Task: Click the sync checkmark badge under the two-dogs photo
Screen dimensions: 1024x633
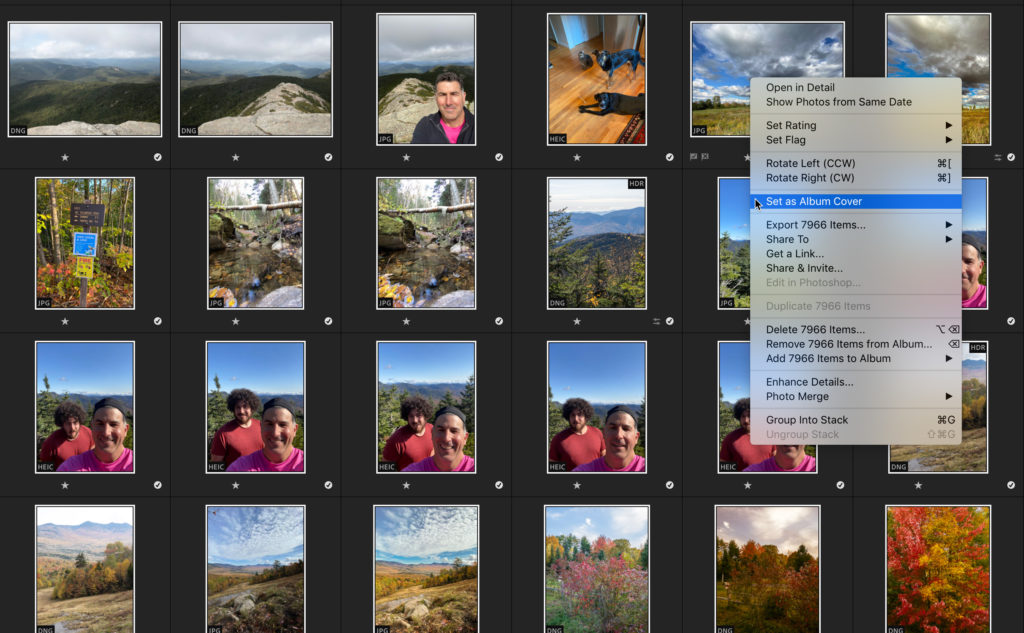Action: (x=670, y=157)
